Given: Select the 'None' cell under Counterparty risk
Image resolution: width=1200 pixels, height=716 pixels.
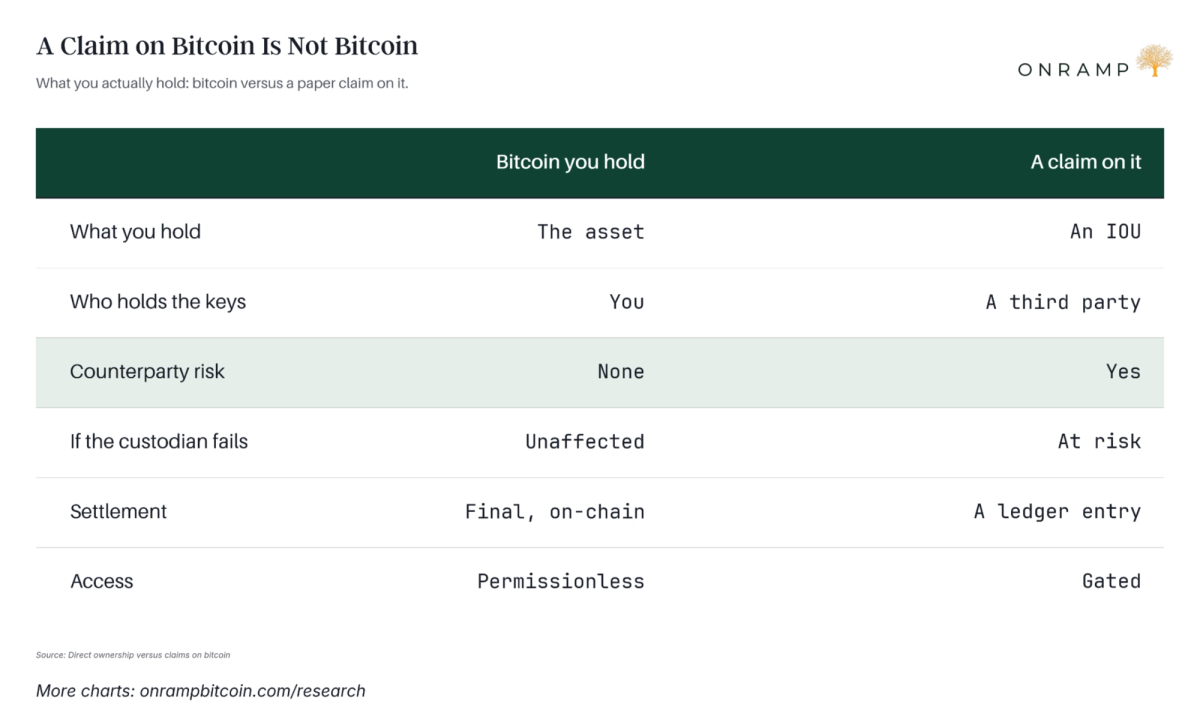Looking at the screenshot, I should (x=621, y=372).
